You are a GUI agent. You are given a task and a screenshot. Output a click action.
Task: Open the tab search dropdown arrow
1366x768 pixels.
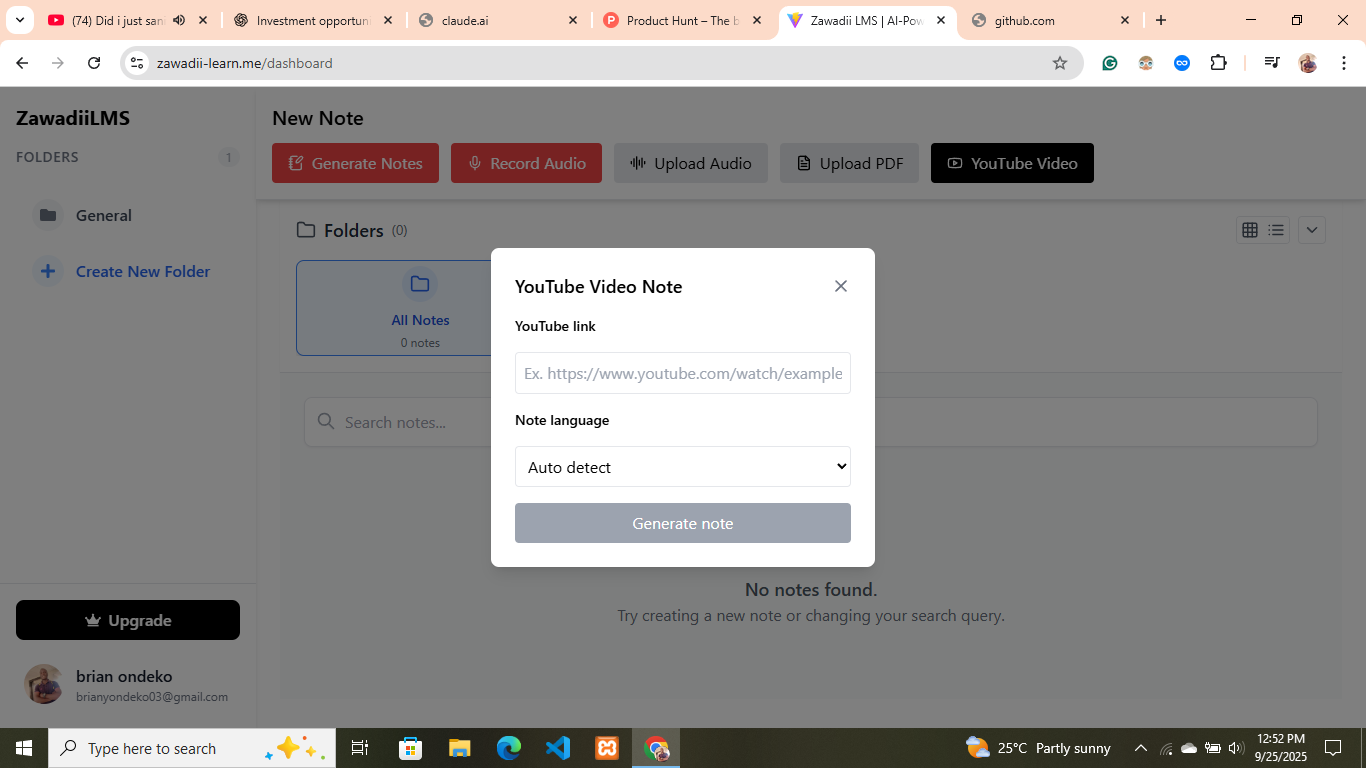pos(19,20)
